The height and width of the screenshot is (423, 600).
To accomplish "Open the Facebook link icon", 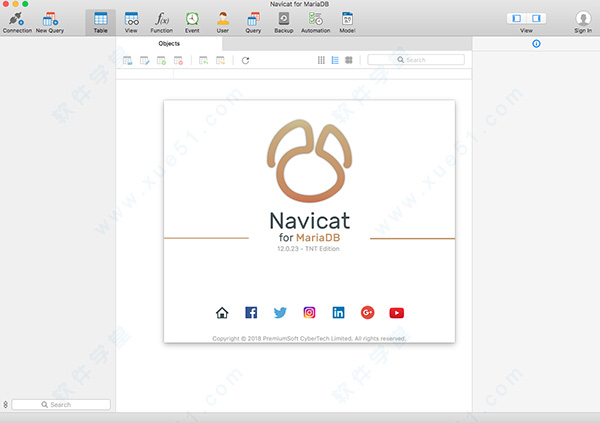I will pos(251,313).
